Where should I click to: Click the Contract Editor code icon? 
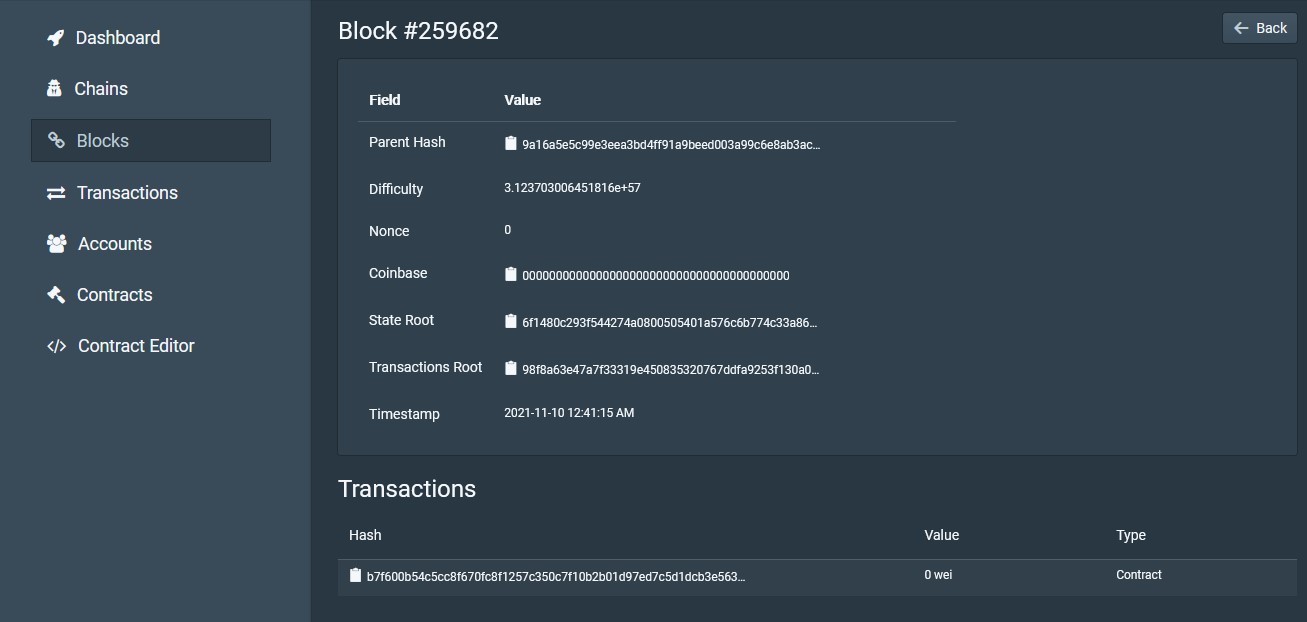(56, 346)
